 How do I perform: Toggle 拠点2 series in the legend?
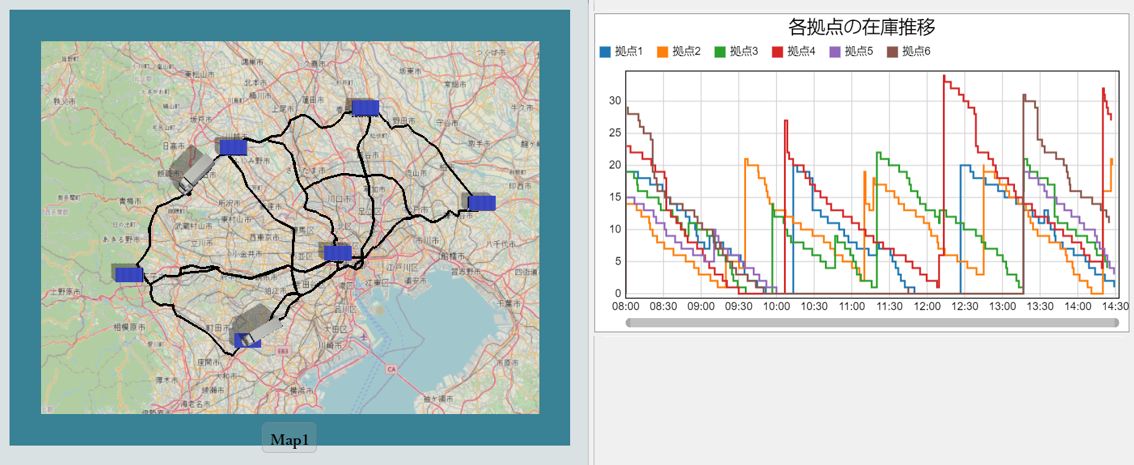point(685,51)
